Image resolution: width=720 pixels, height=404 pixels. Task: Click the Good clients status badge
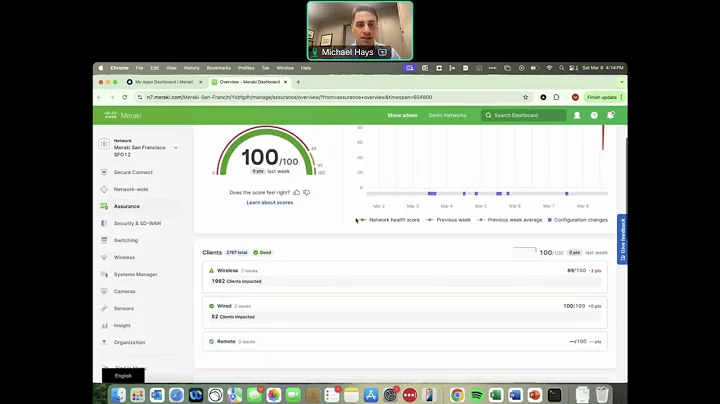point(263,252)
